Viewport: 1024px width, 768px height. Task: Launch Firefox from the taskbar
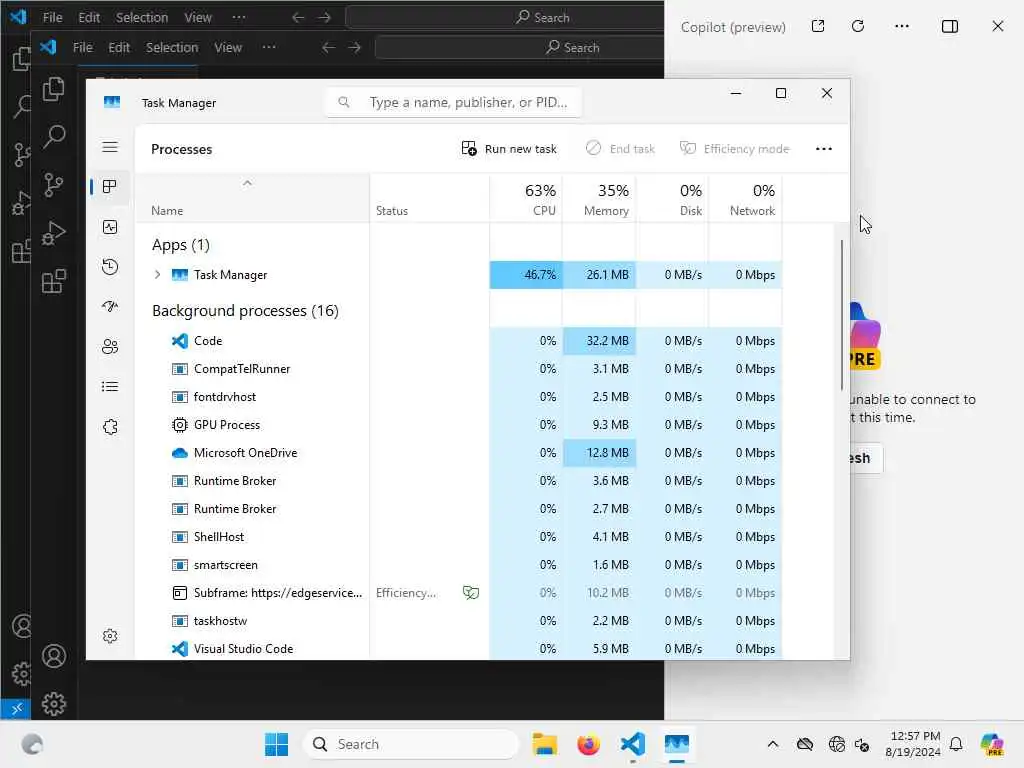tap(588, 744)
